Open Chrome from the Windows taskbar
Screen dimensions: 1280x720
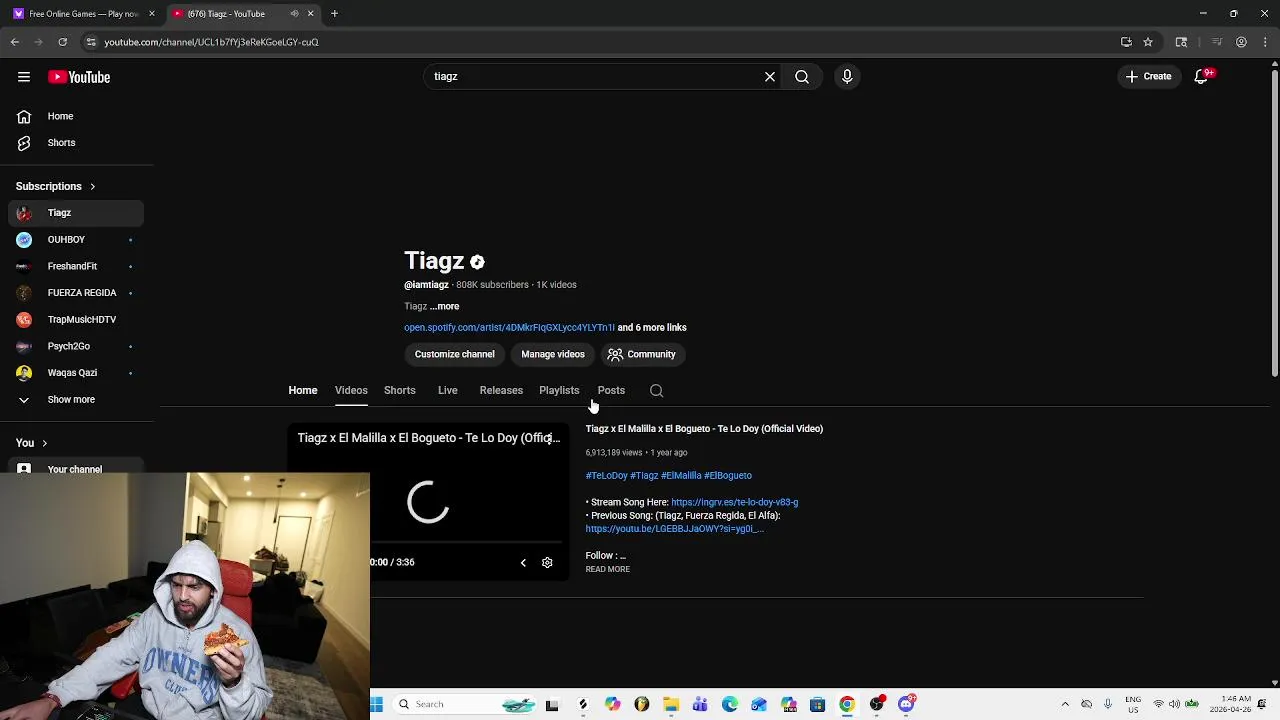(x=847, y=704)
